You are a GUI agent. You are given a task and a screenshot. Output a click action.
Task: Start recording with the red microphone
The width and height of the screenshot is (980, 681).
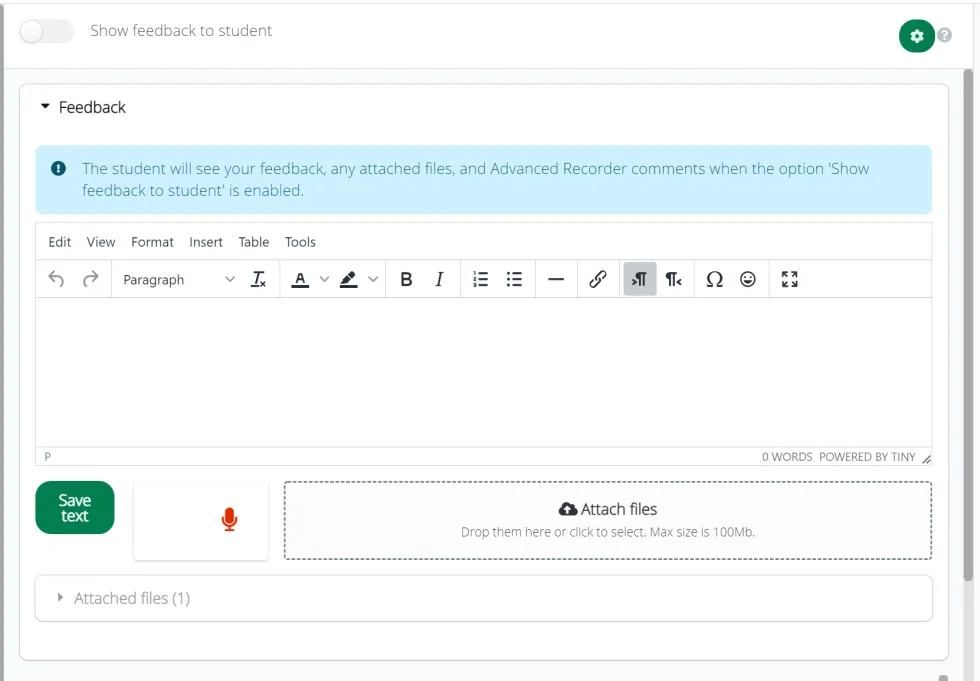coord(229,519)
